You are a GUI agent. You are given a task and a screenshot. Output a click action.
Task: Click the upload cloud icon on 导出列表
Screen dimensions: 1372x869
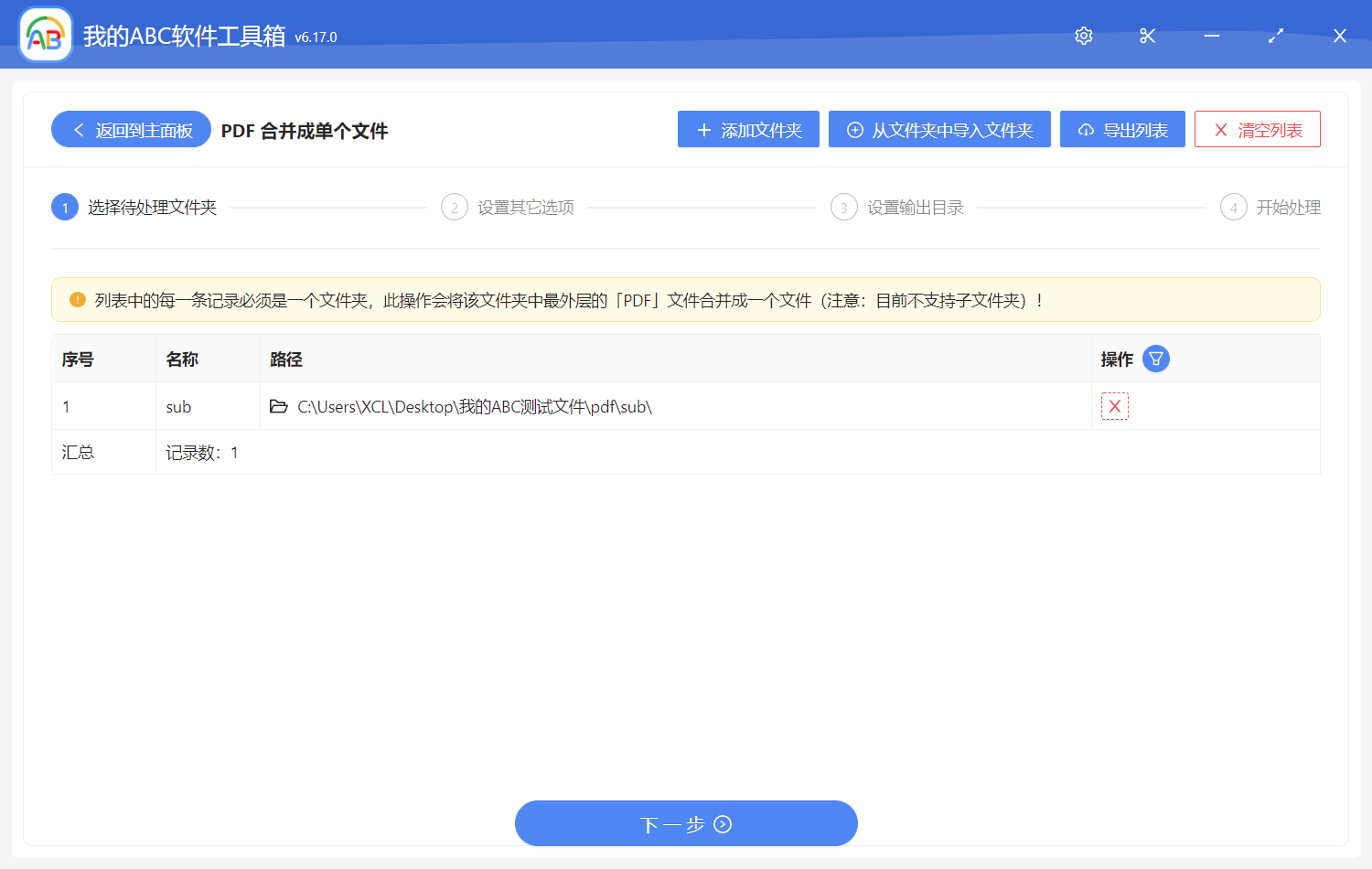pyautogui.click(x=1086, y=129)
